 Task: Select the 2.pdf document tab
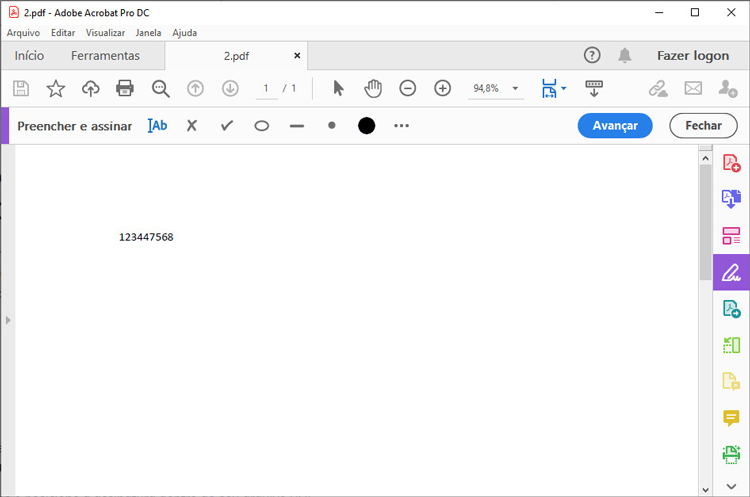coord(236,56)
